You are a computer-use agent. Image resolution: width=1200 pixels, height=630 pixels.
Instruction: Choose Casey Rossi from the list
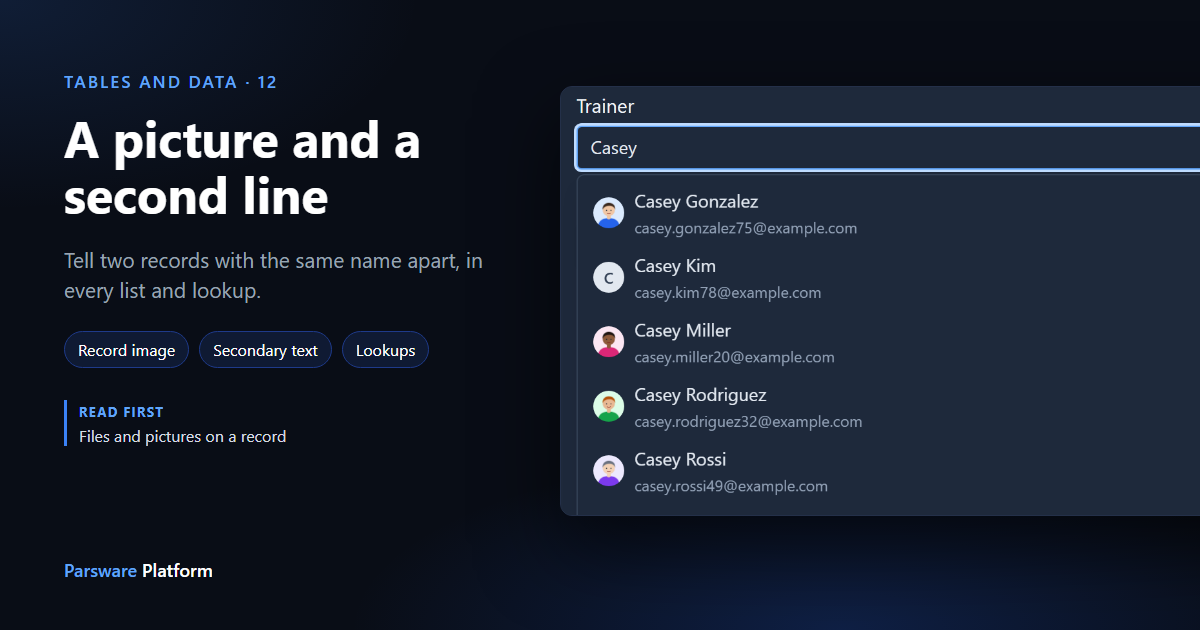[889, 472]
